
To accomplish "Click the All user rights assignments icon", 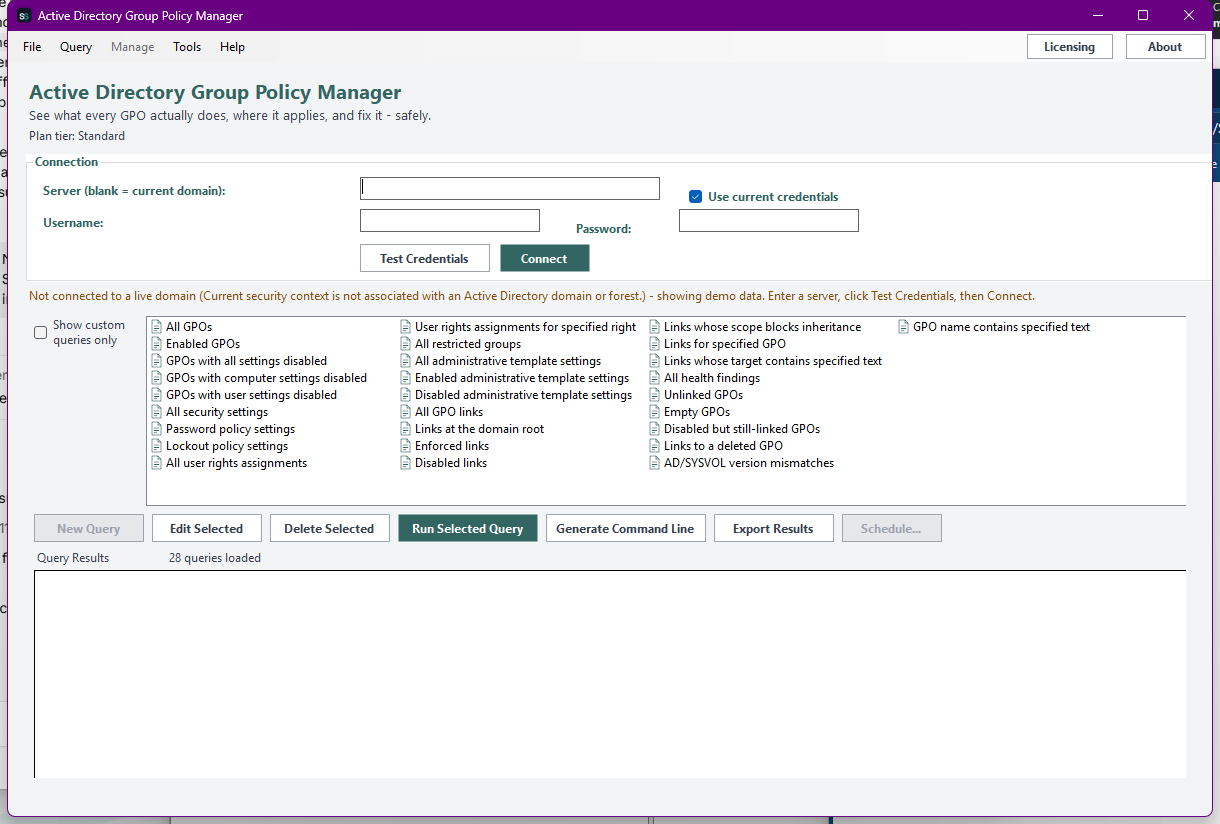I will click(156, 463).
